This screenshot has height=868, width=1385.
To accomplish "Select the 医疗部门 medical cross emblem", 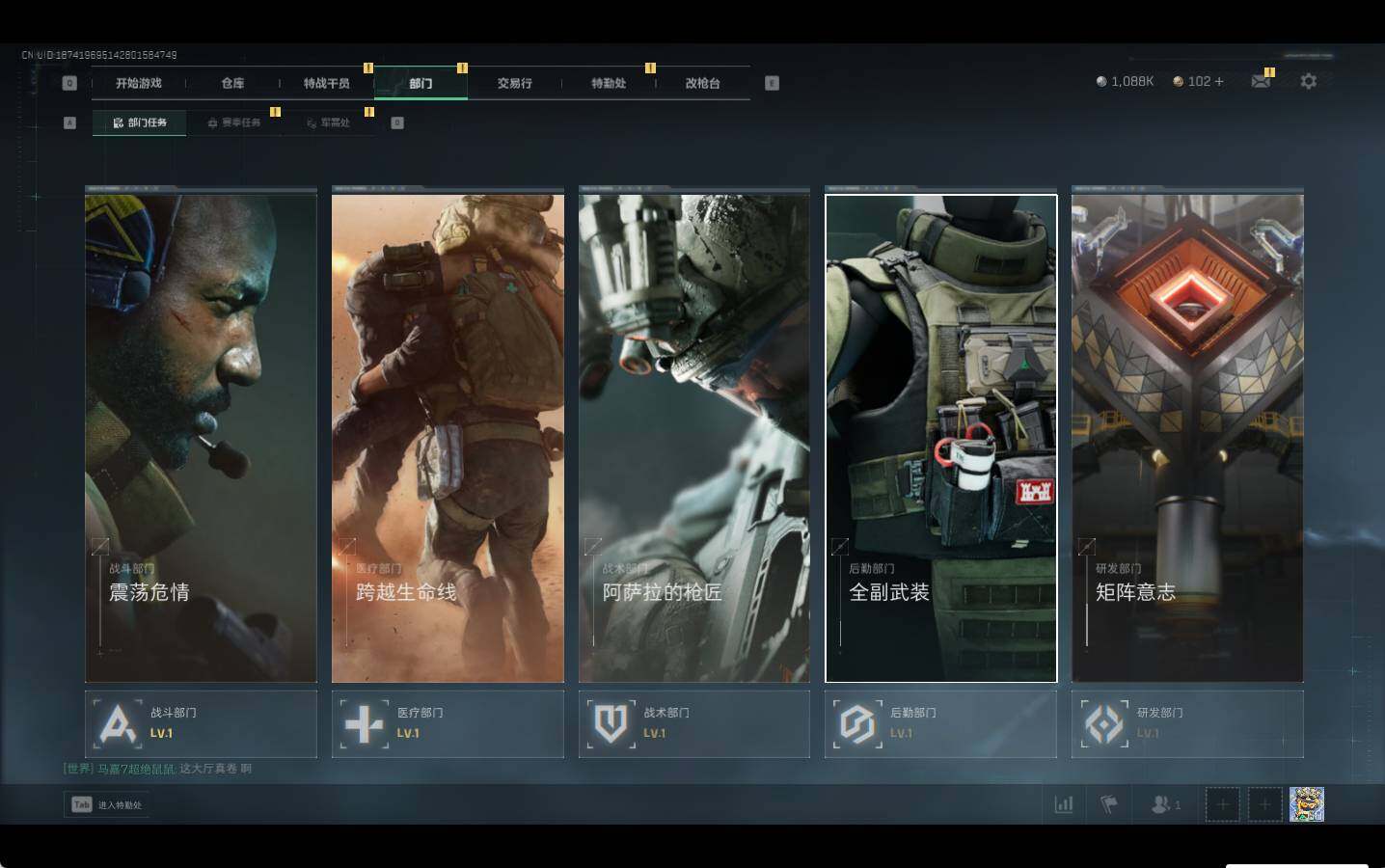I will tap(365, 723).
